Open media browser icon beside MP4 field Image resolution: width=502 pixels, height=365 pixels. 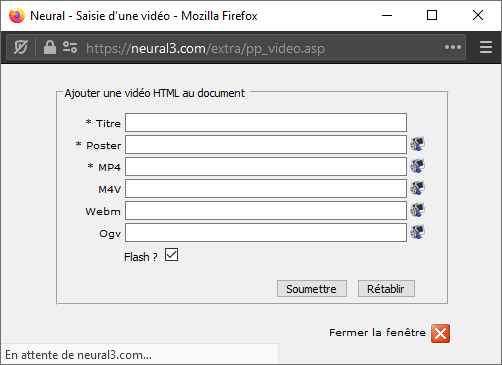tap(417, 166)
